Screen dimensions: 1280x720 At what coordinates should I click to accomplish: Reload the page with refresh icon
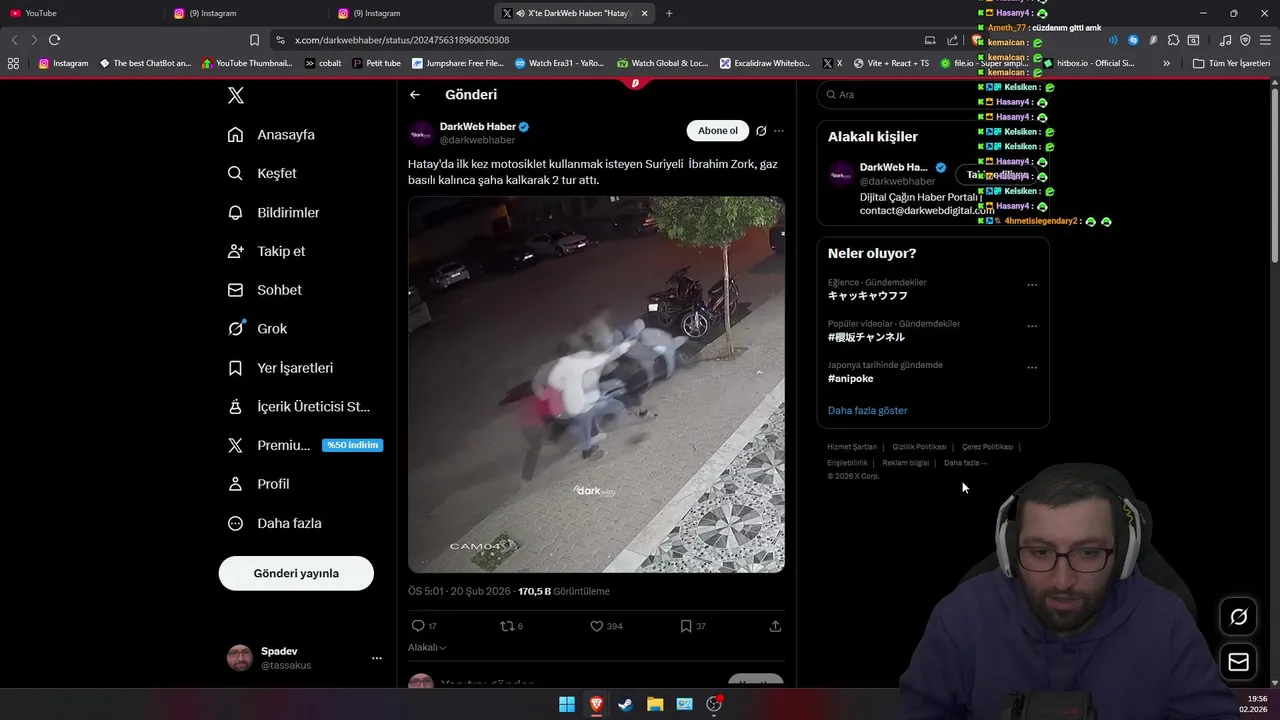coord(55,40)
